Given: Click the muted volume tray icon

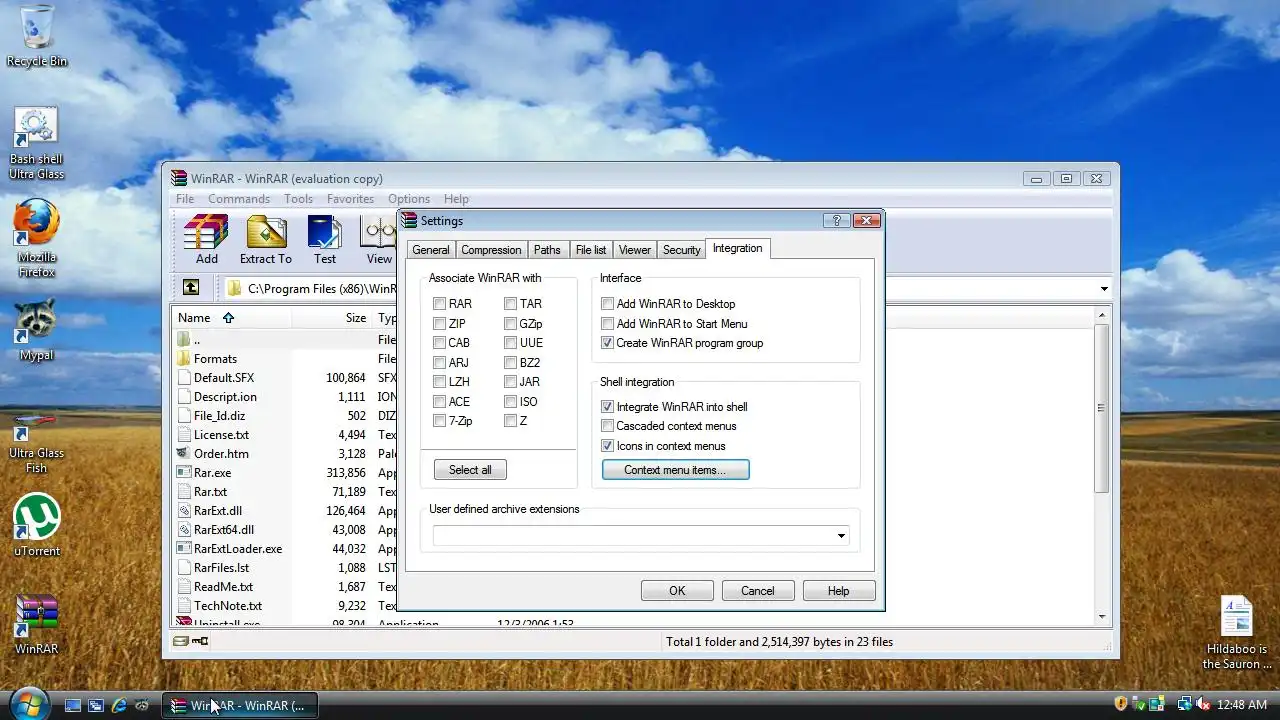Looking at the screenshot, I should [1203, 704].
